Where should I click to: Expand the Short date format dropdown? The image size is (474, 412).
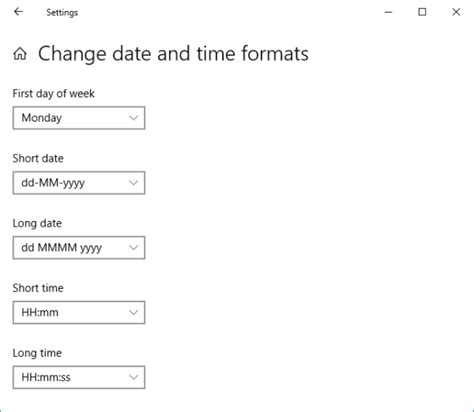coord(79,183)
